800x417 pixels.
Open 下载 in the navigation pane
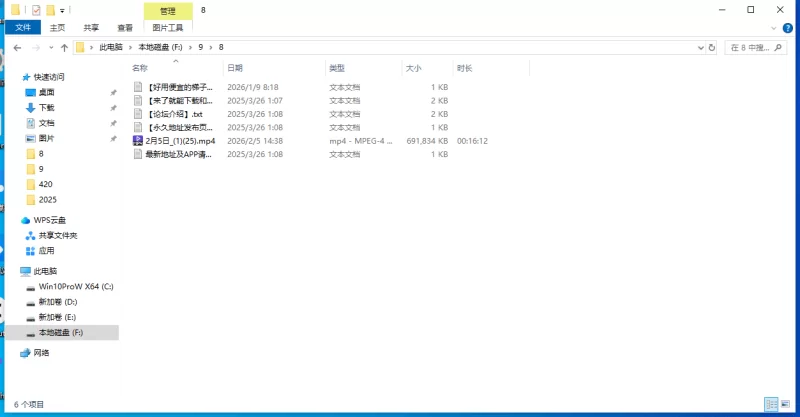click(x=46, y=108)
